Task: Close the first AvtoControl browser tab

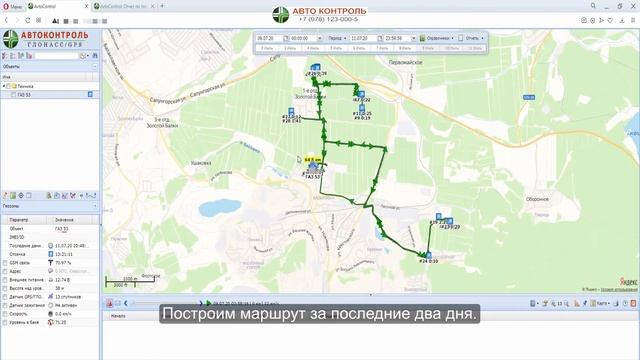Action: (86, 7)
